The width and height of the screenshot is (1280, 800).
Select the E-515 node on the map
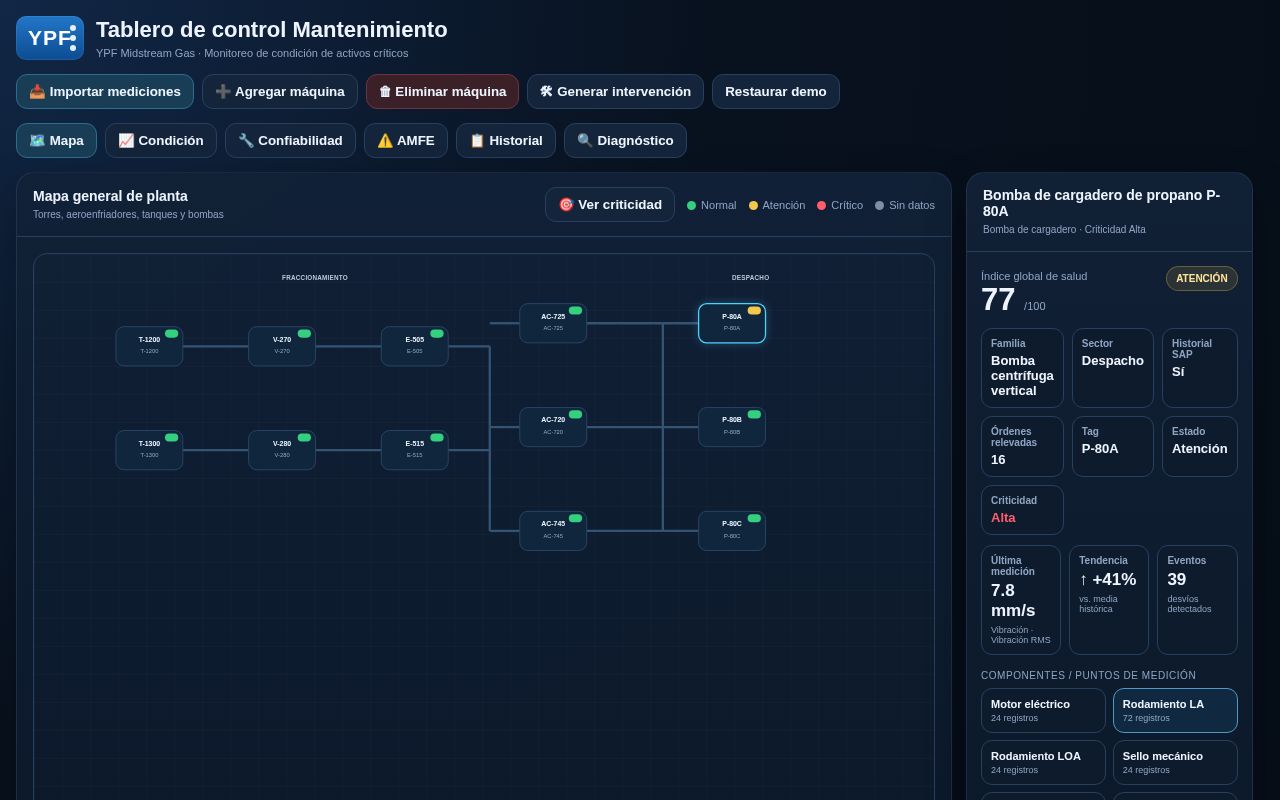point(415,450)
